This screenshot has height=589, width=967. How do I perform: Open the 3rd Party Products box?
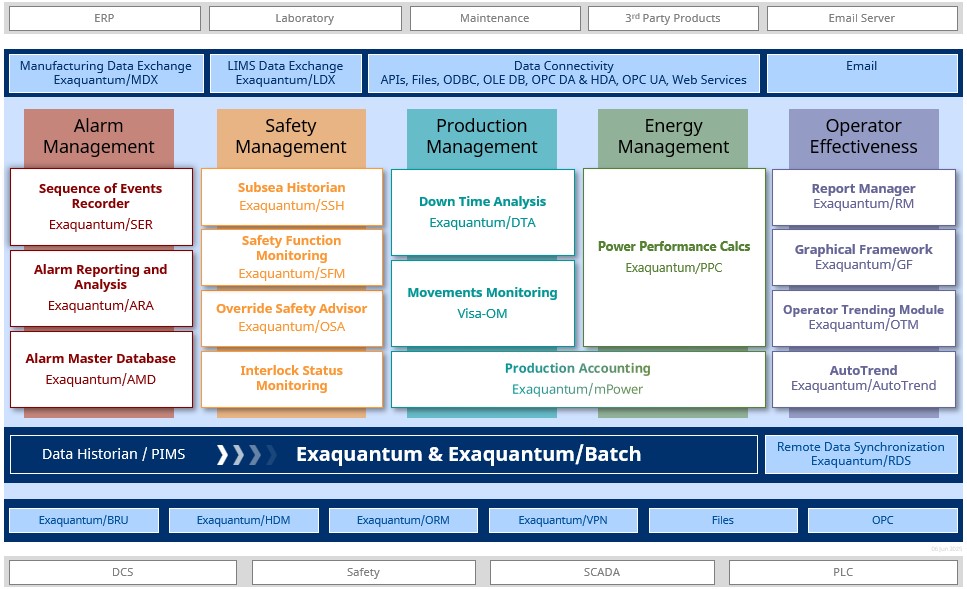click(673, 19)
